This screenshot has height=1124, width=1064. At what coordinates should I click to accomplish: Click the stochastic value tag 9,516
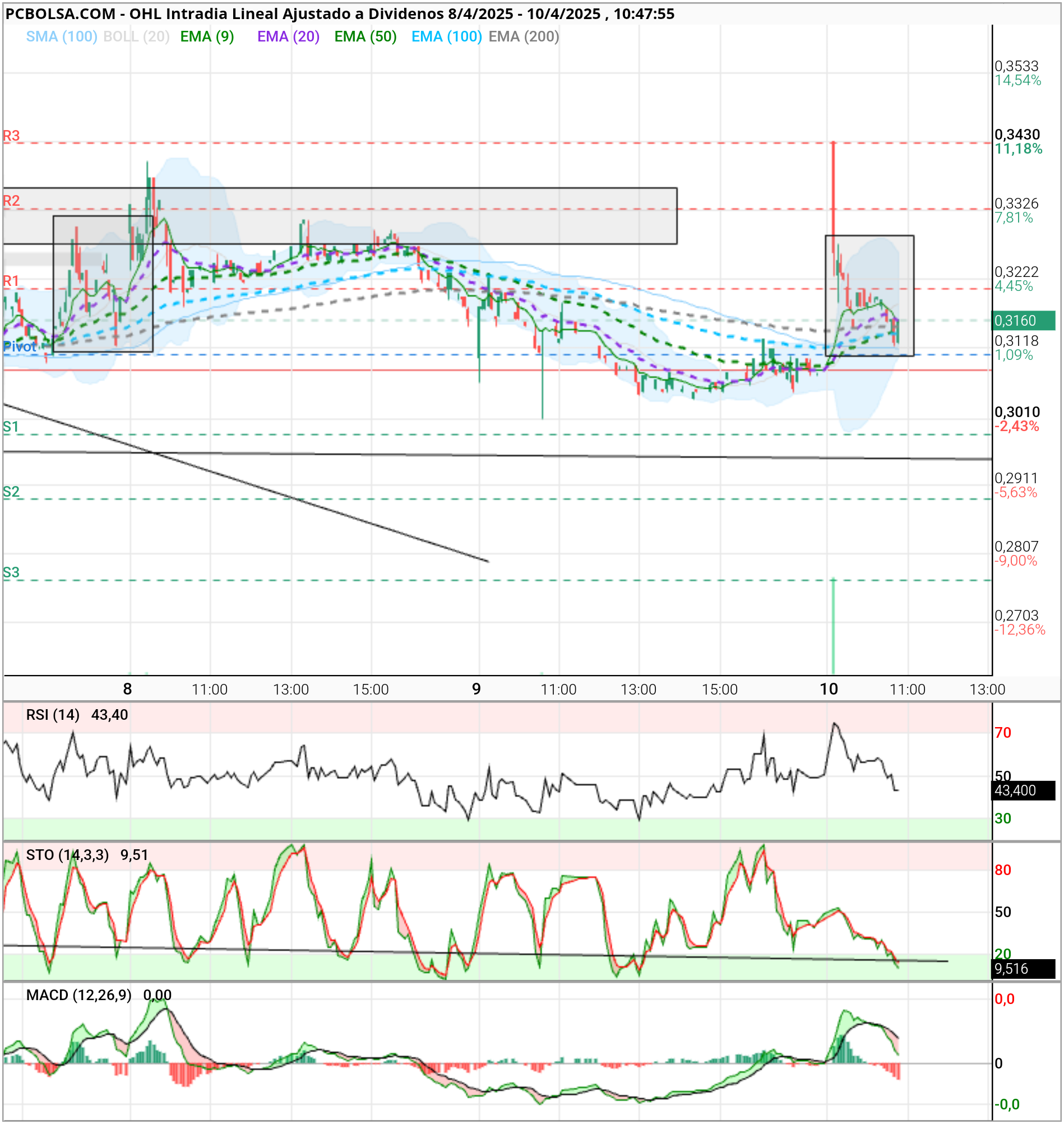click(1023, 969)
